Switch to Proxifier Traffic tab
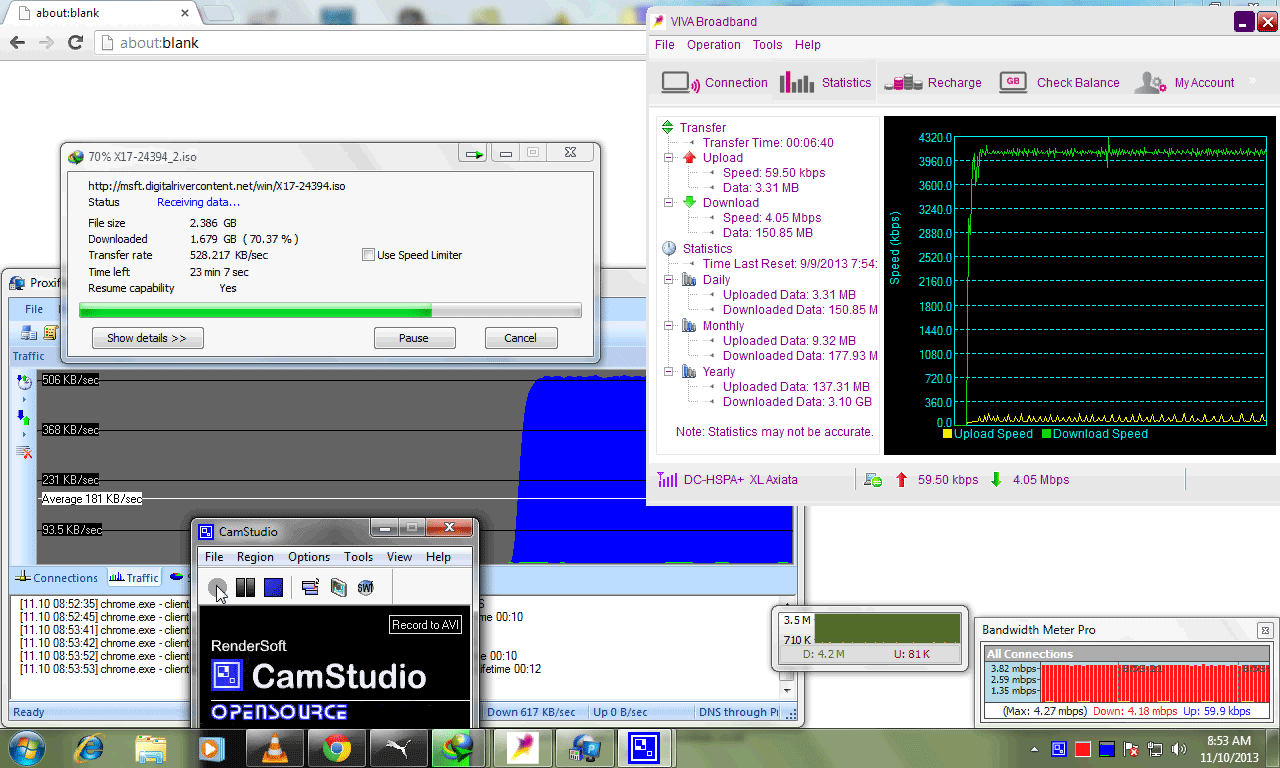Viewport: 1280px width, 768px height. (134, 577)
